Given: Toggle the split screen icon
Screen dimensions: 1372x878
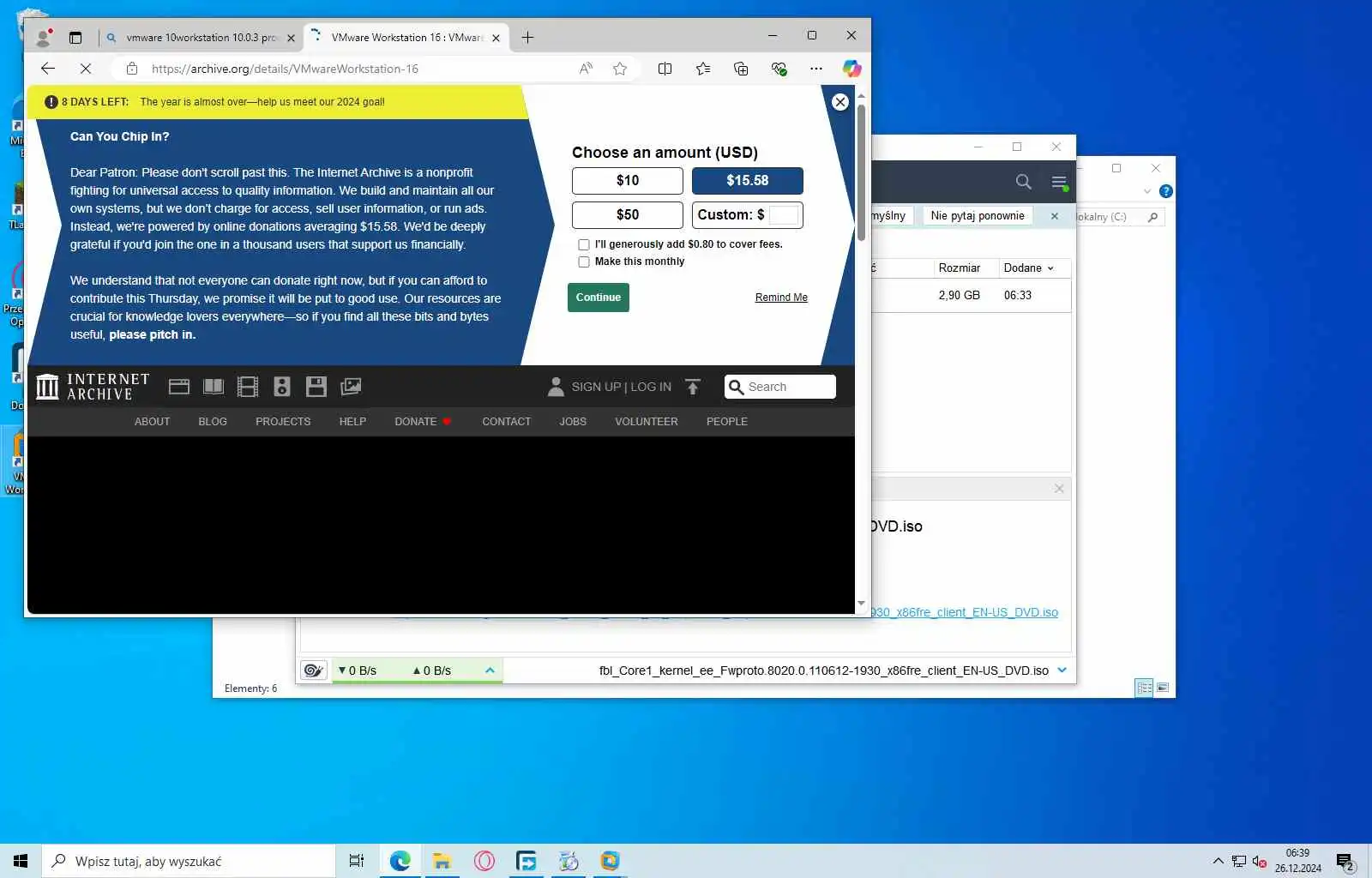Looking at the screenshot, I should click(x=665, y=69).
